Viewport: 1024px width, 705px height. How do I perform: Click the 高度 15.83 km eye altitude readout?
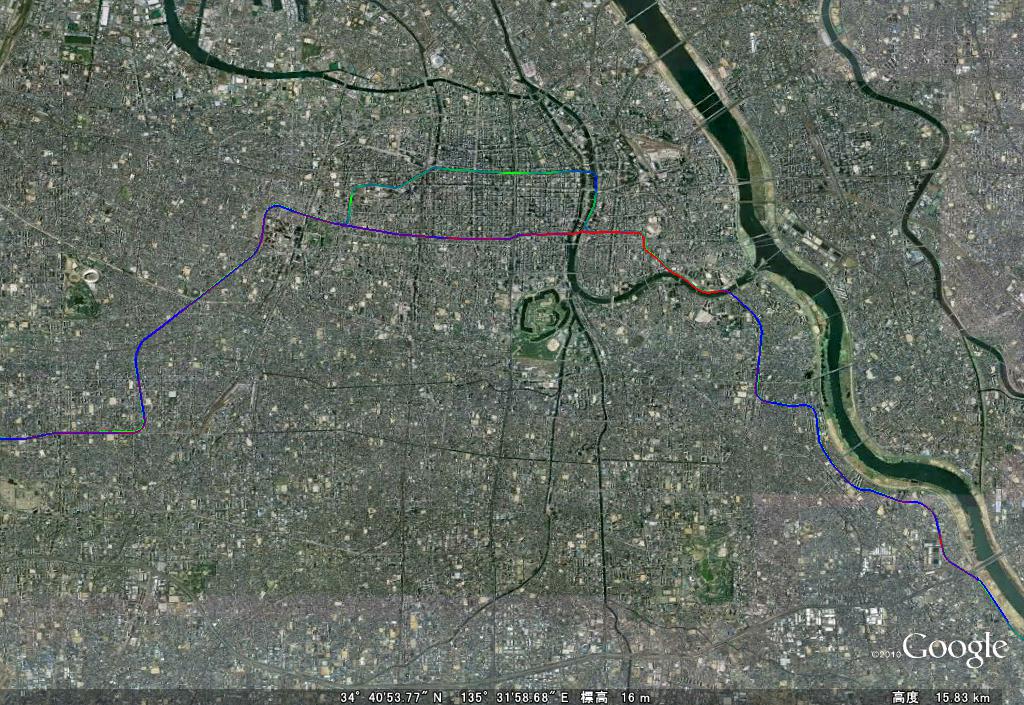pyautogui.click(x=941, y=697)
